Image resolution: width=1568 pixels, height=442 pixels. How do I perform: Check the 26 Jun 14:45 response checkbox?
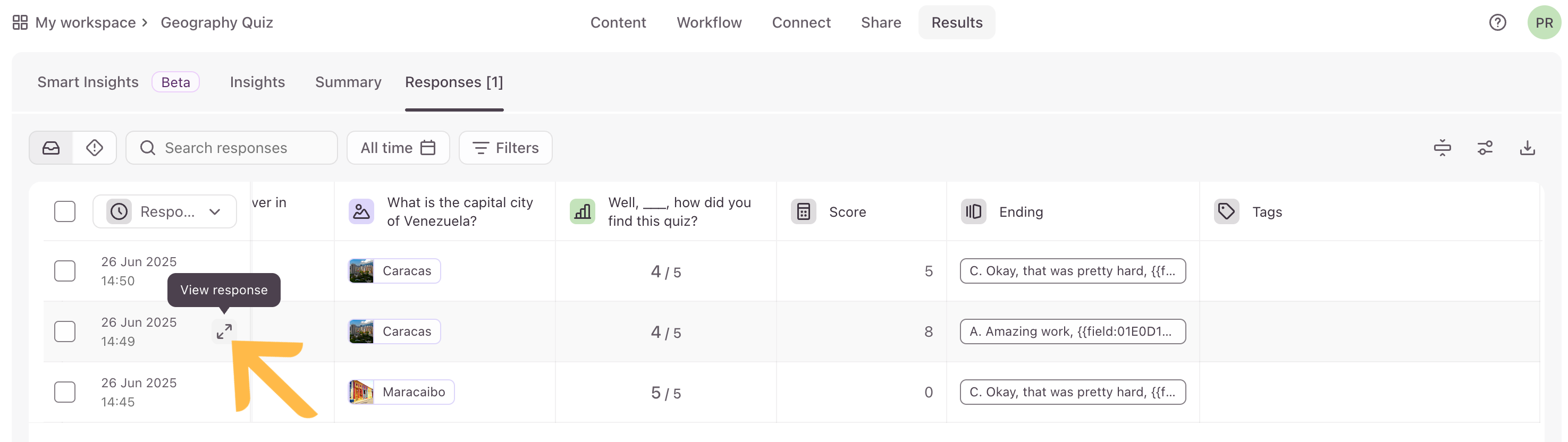[x=64, y=392]
